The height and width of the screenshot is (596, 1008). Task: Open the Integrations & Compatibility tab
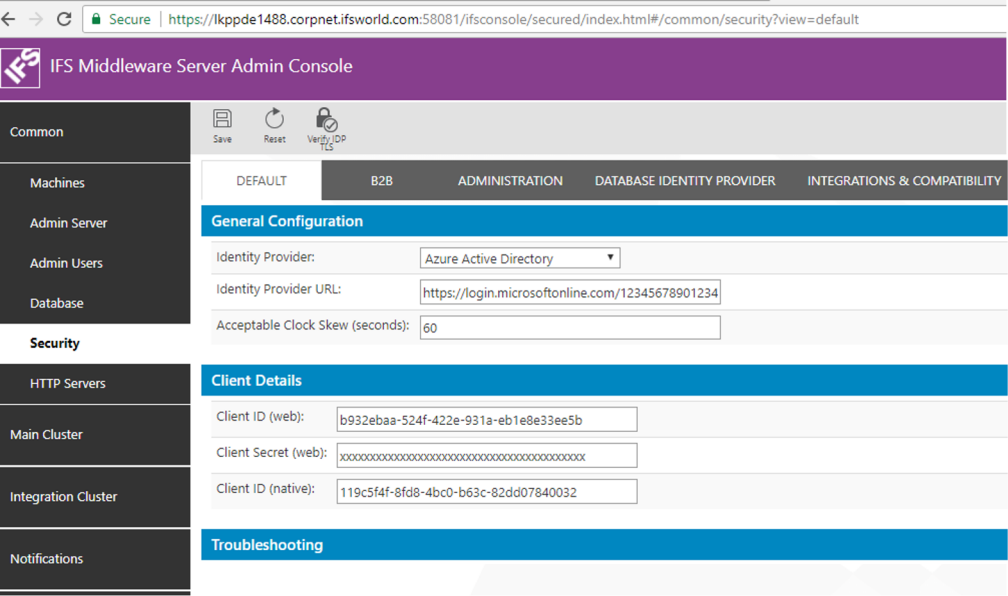pyautogui.click(x=903, y=181)
